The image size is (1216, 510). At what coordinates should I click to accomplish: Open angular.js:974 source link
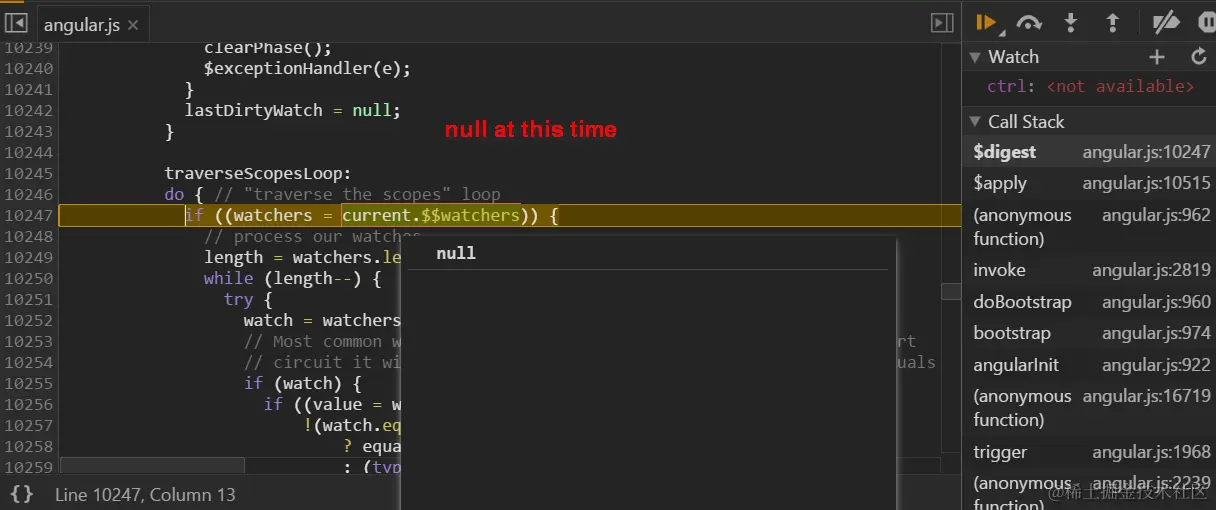[1156, 333]
